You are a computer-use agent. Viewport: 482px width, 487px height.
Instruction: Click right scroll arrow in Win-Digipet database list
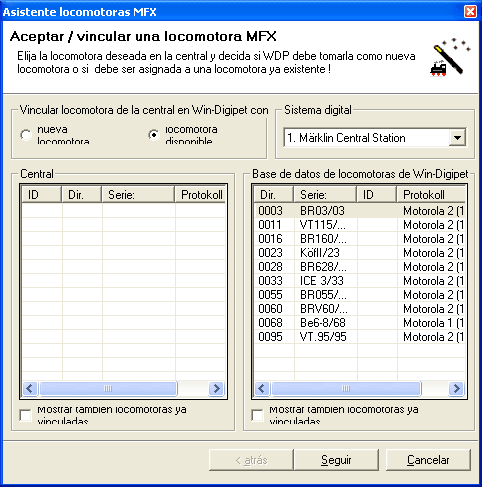[457, 388]
